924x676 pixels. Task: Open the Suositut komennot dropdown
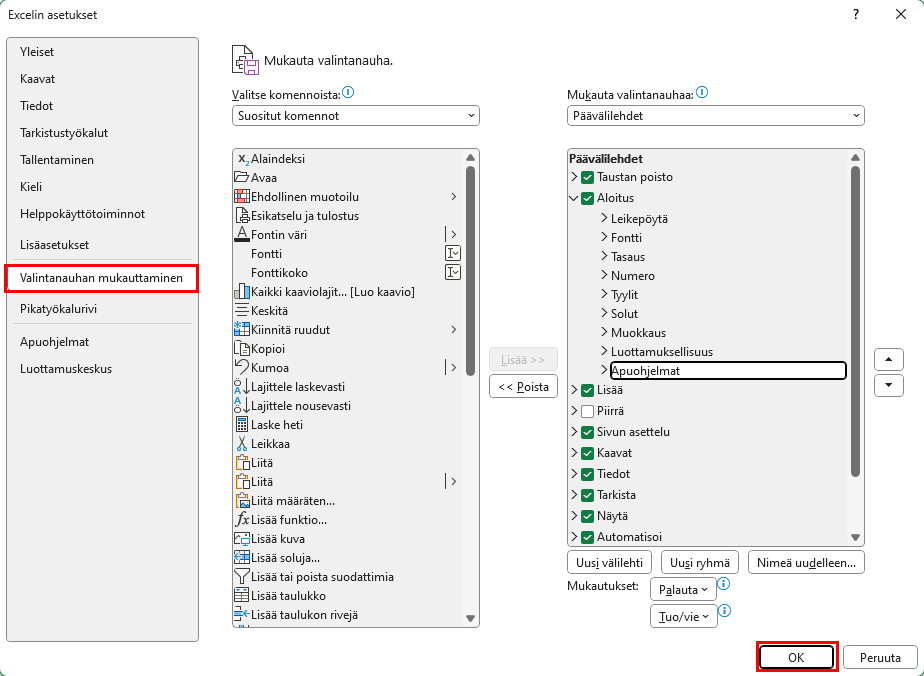tap(356, 116)
